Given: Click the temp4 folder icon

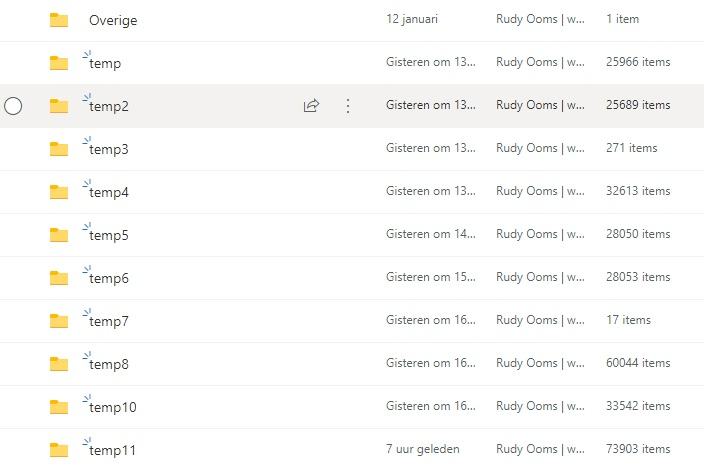Looking at the screenshot, I should point(59,192).
